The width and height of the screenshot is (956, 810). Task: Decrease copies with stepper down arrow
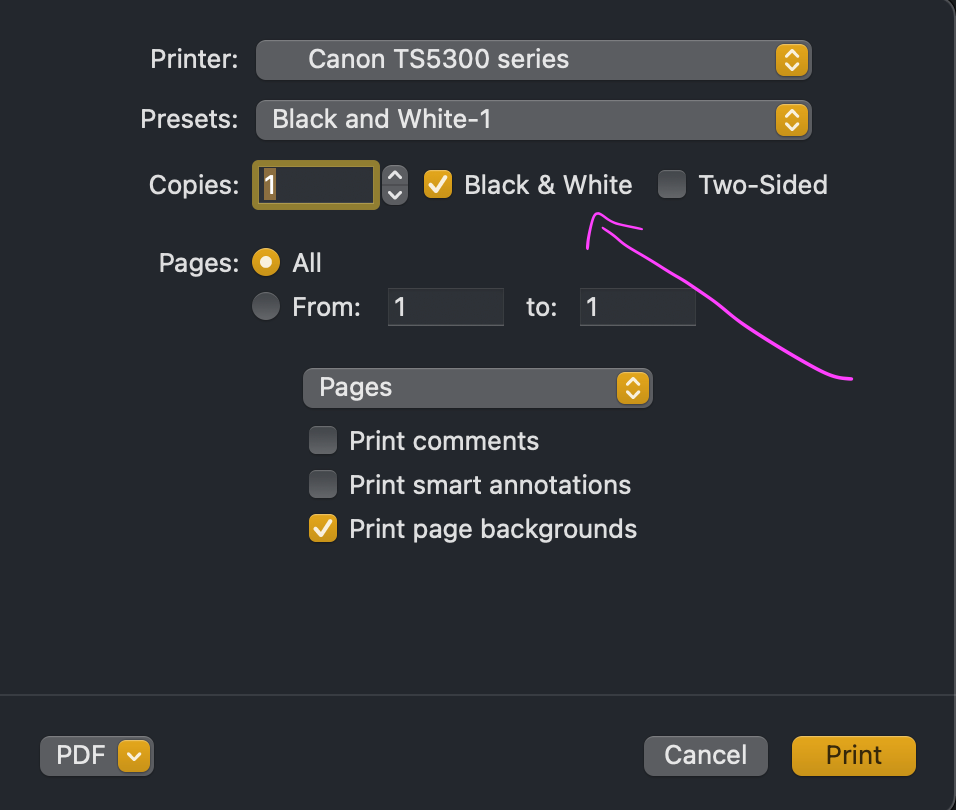pyautogui.click(x=396, y=194)
